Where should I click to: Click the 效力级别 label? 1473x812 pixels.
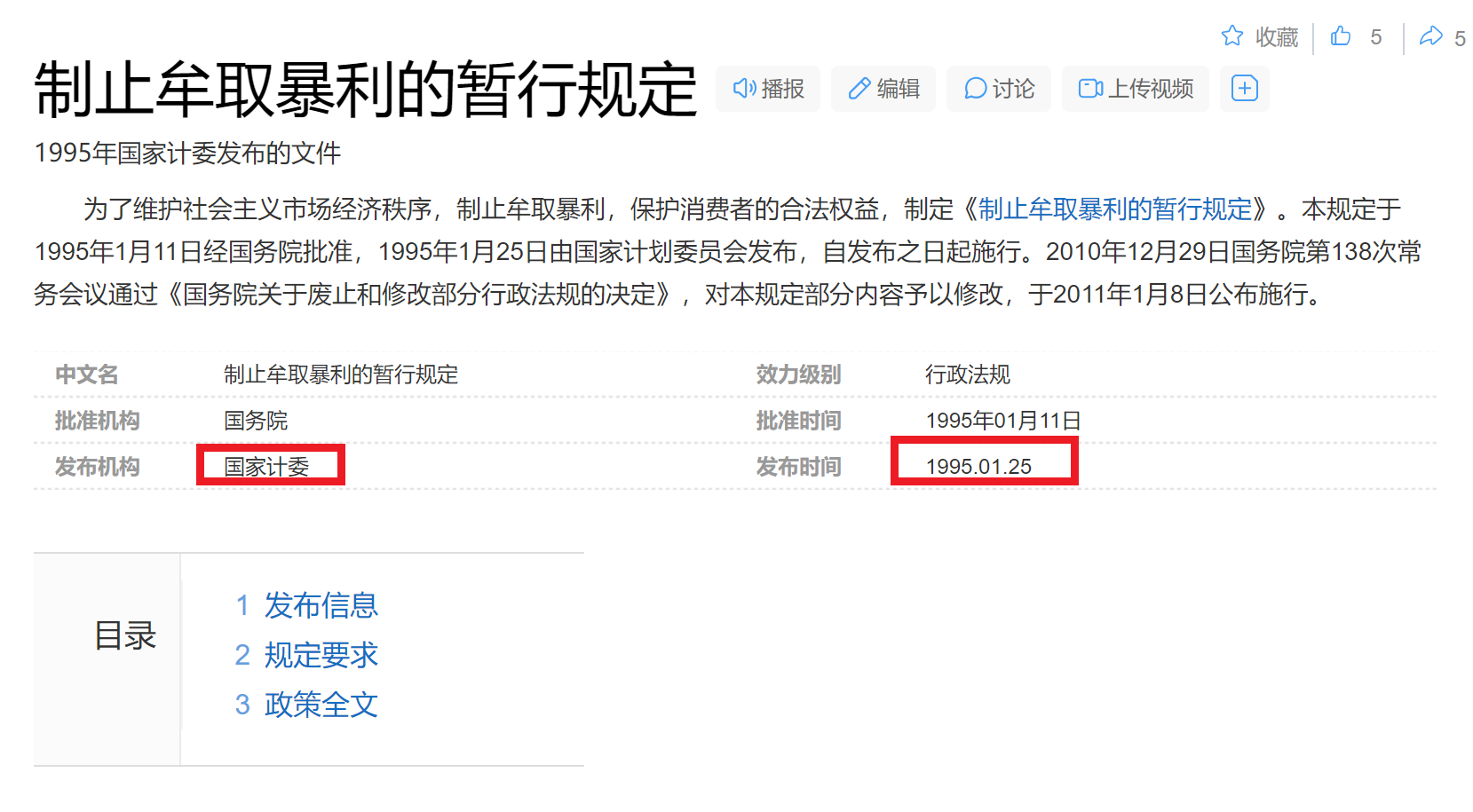[x=799, y=374]
